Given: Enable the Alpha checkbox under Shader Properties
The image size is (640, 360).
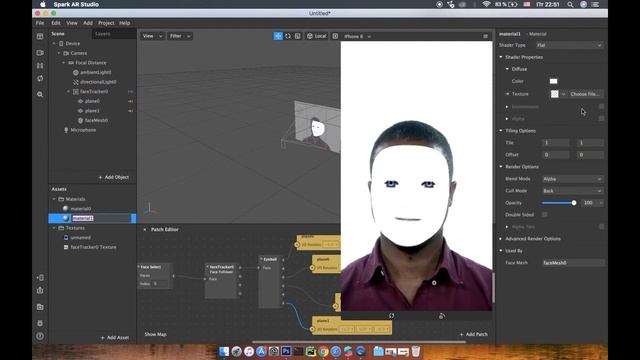Looking at the screenshot, I should 601,118.
